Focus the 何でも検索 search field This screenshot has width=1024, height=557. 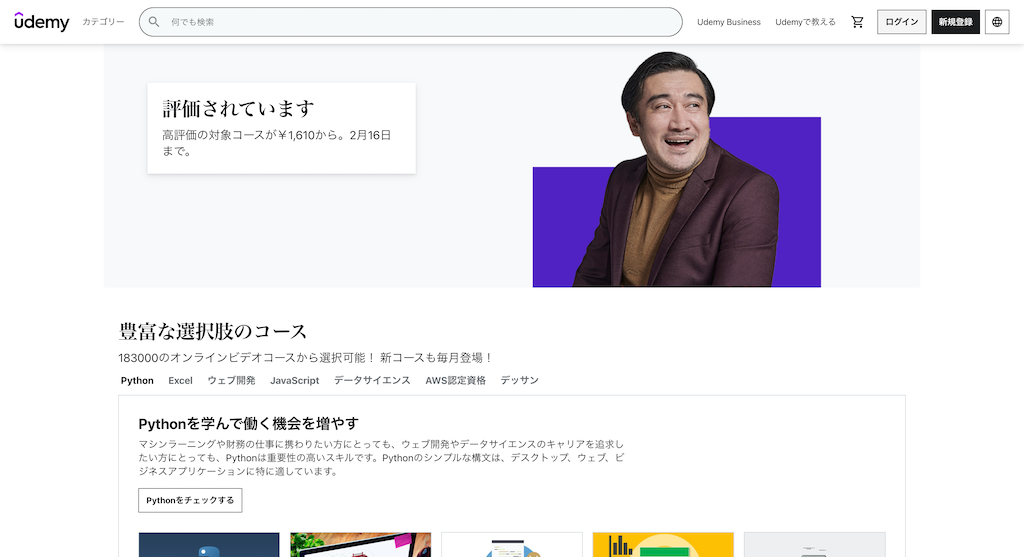410,22
